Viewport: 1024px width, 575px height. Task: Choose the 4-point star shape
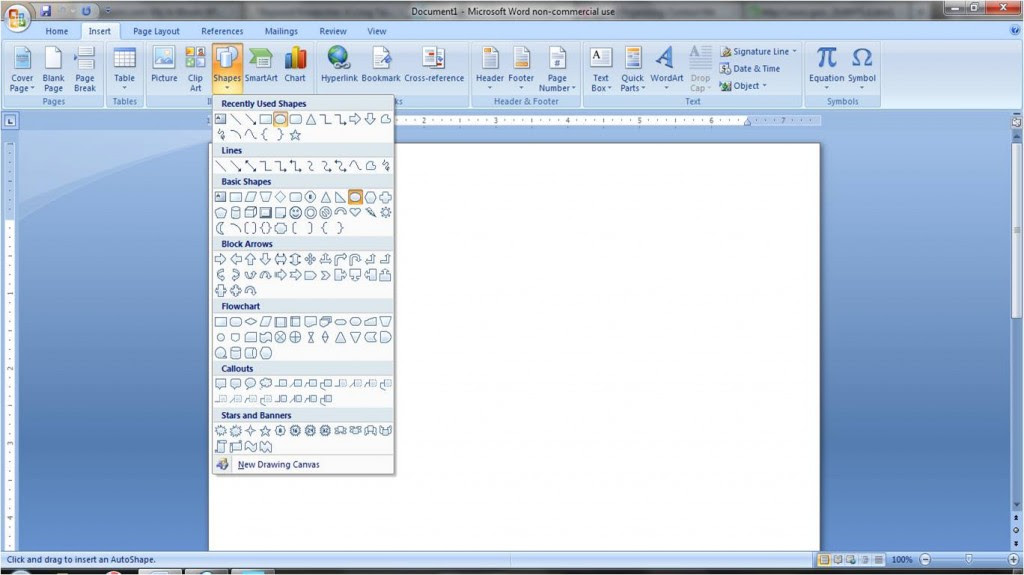tap(250, 431)
